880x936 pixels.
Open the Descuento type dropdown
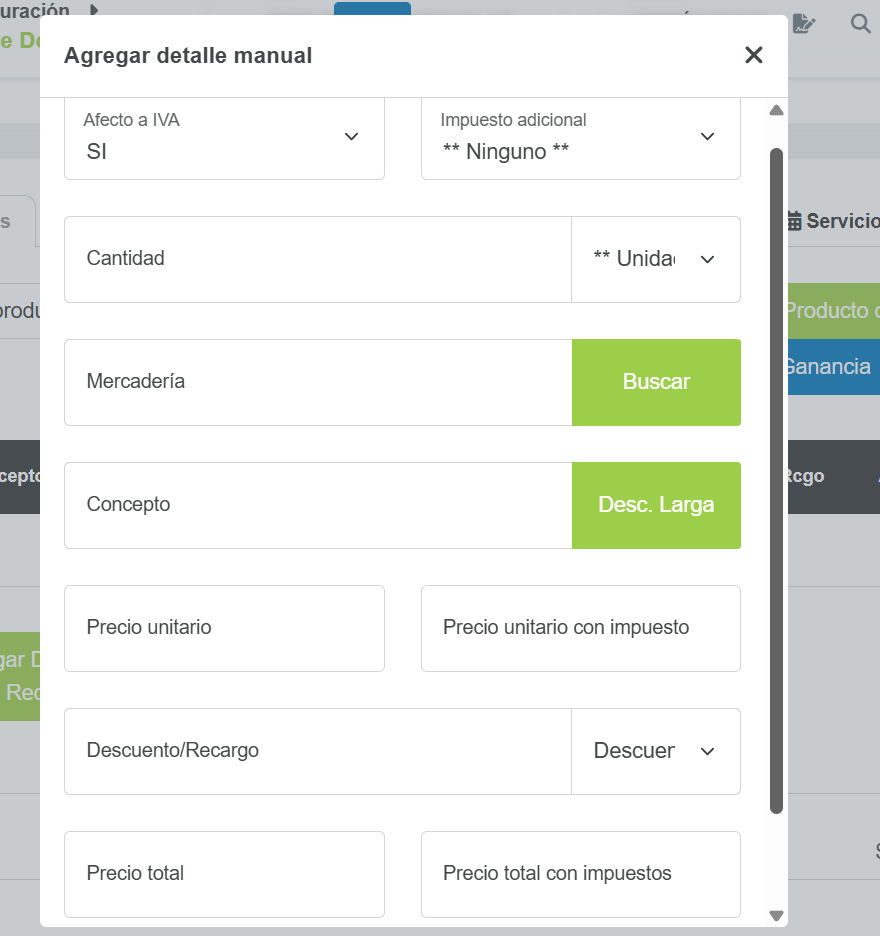(655, 751)
